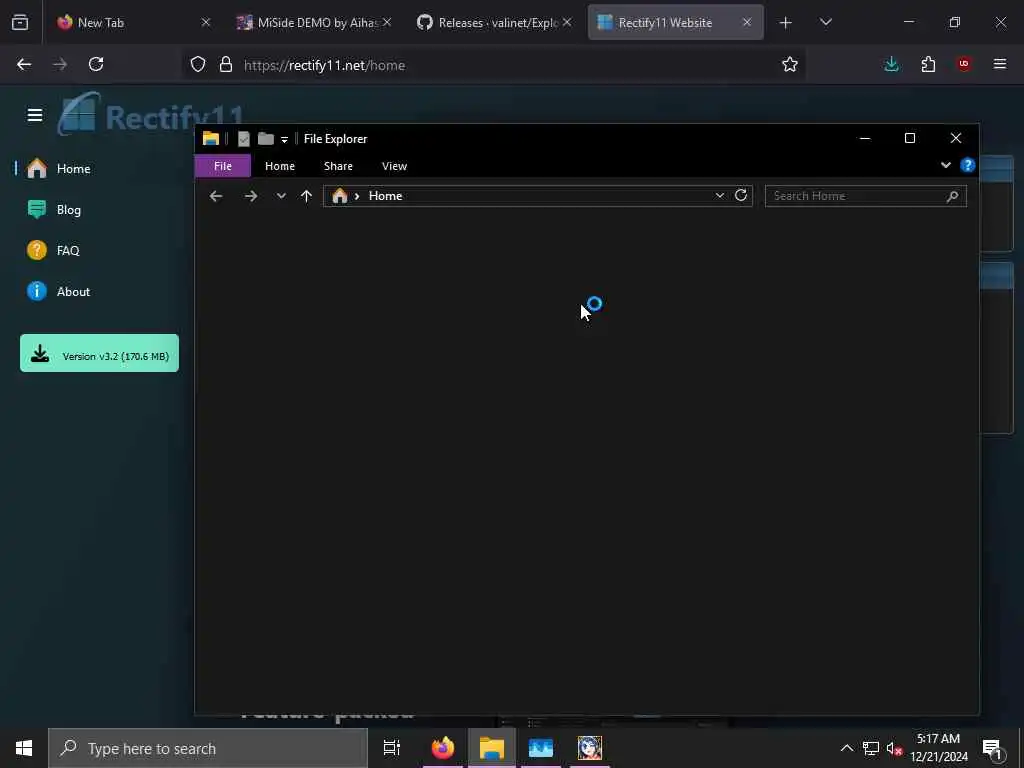Go forward in File Explorer navigation
The image size is (1024, 768).
point(251,196)
